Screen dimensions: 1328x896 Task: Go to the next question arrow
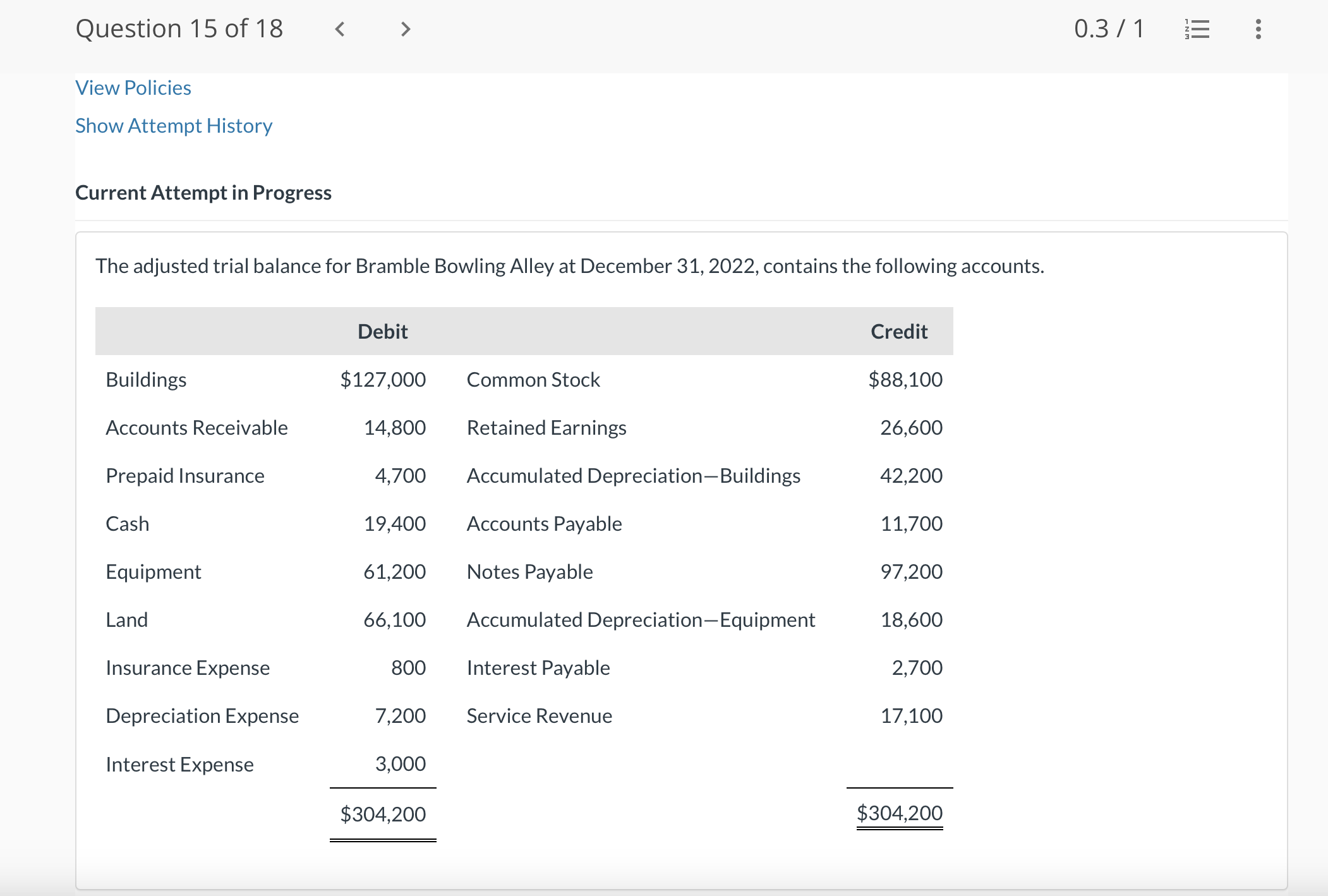click(406, 29)
